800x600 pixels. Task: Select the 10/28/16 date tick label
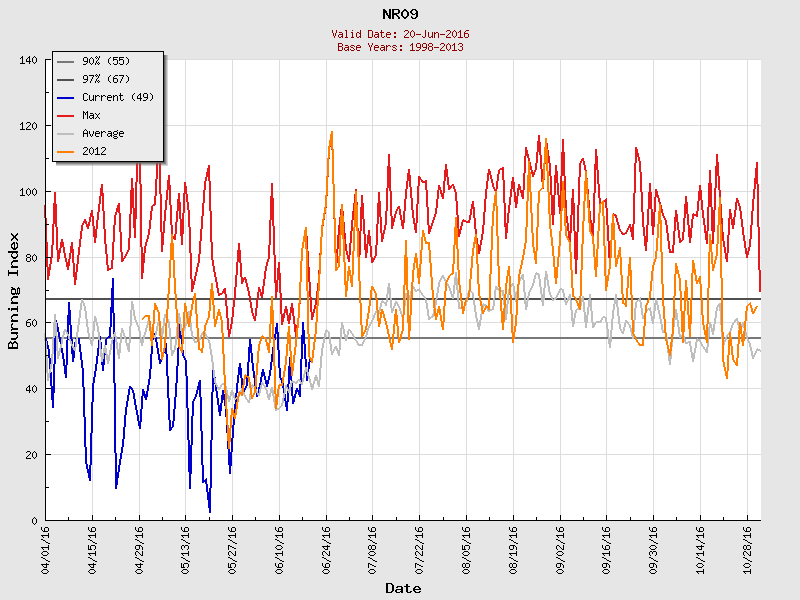point(747,548)
